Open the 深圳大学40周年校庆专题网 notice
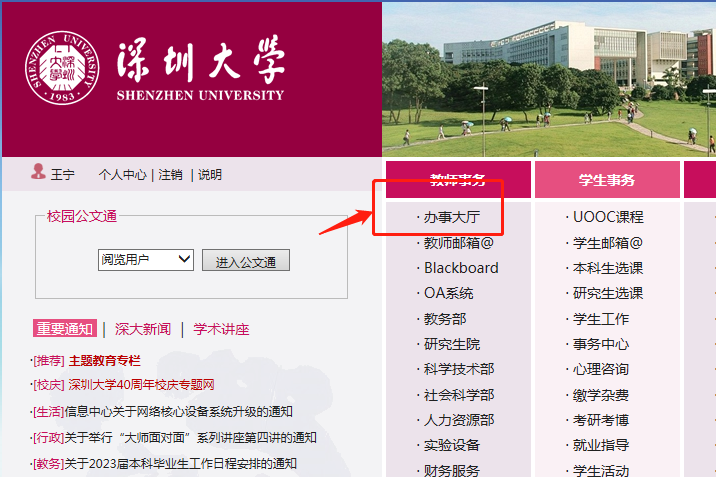716x477 pixels. pyautogui.click(x=141, y=384)
